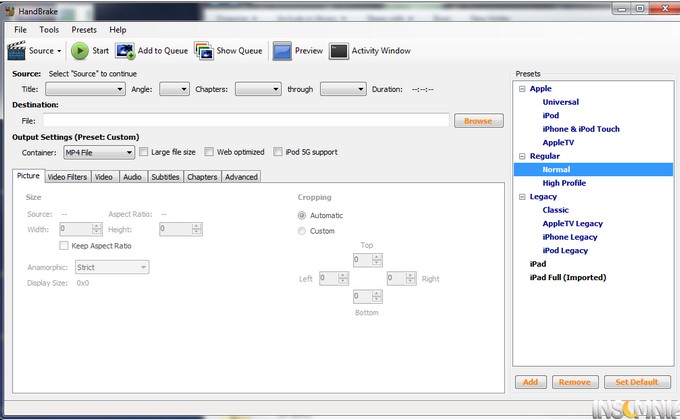Open the Title dropdown
Screen dimensions: 680x420
pyautogui.click(x=85, y=89)
